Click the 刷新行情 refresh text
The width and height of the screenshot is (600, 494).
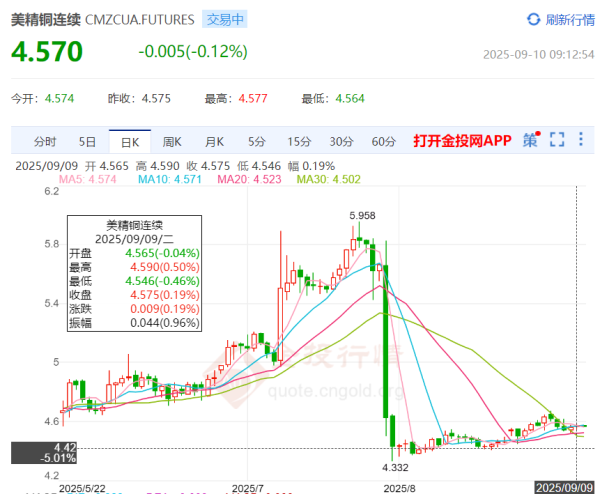coord(569,19)
